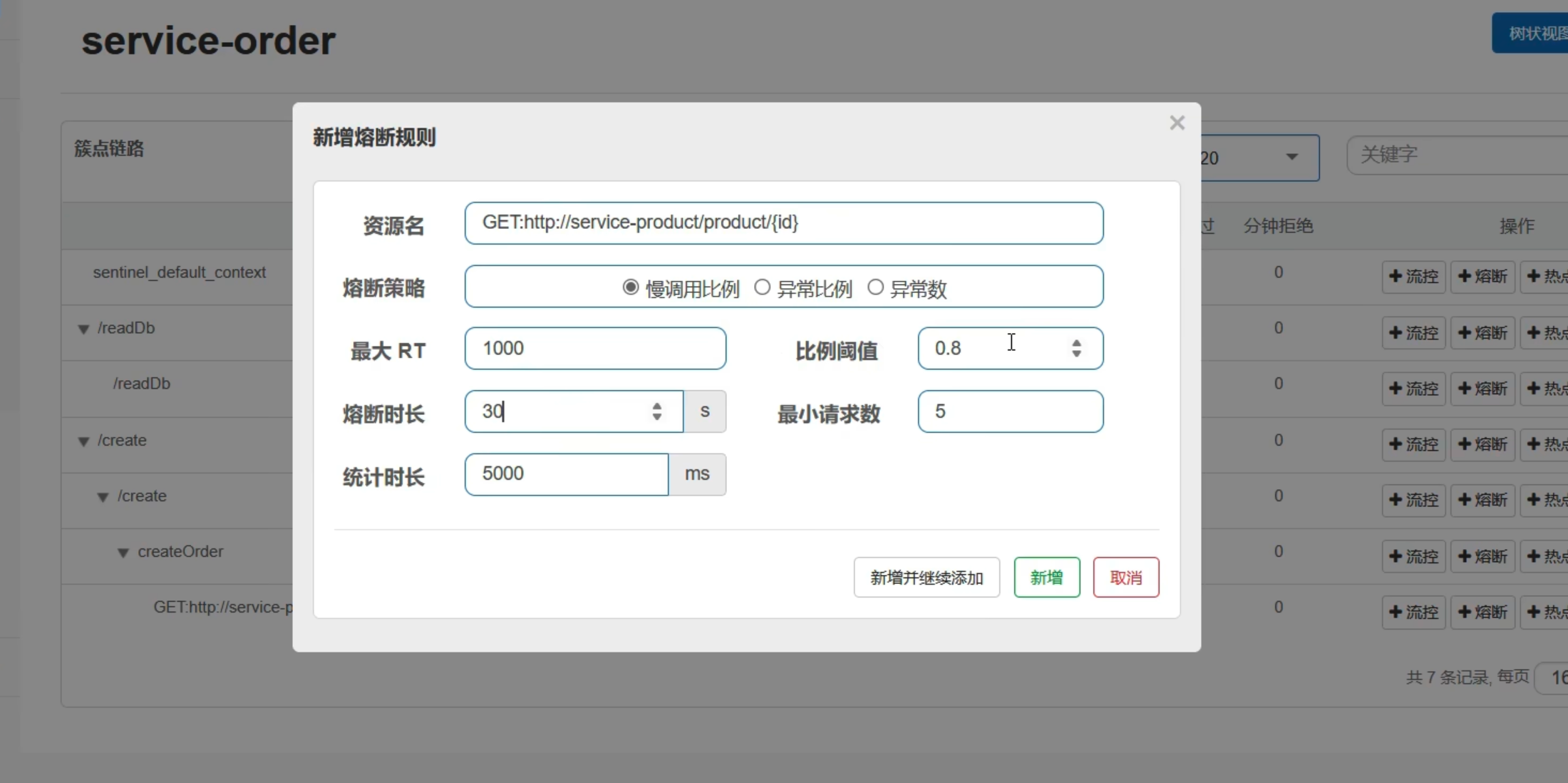Click the 资源名 input field
Screen dimensions: 1568x783
click(x=783, y=223)
